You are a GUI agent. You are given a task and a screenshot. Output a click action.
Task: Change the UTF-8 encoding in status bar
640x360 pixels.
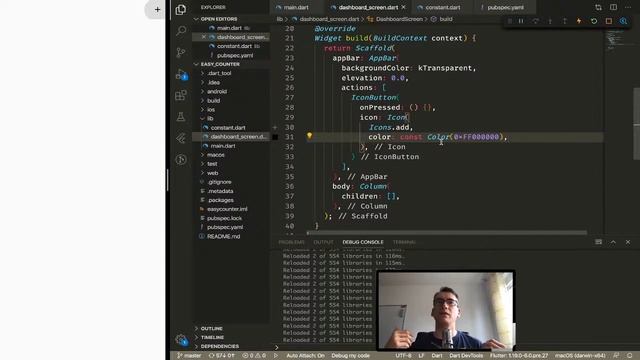[x=403, y=356]
